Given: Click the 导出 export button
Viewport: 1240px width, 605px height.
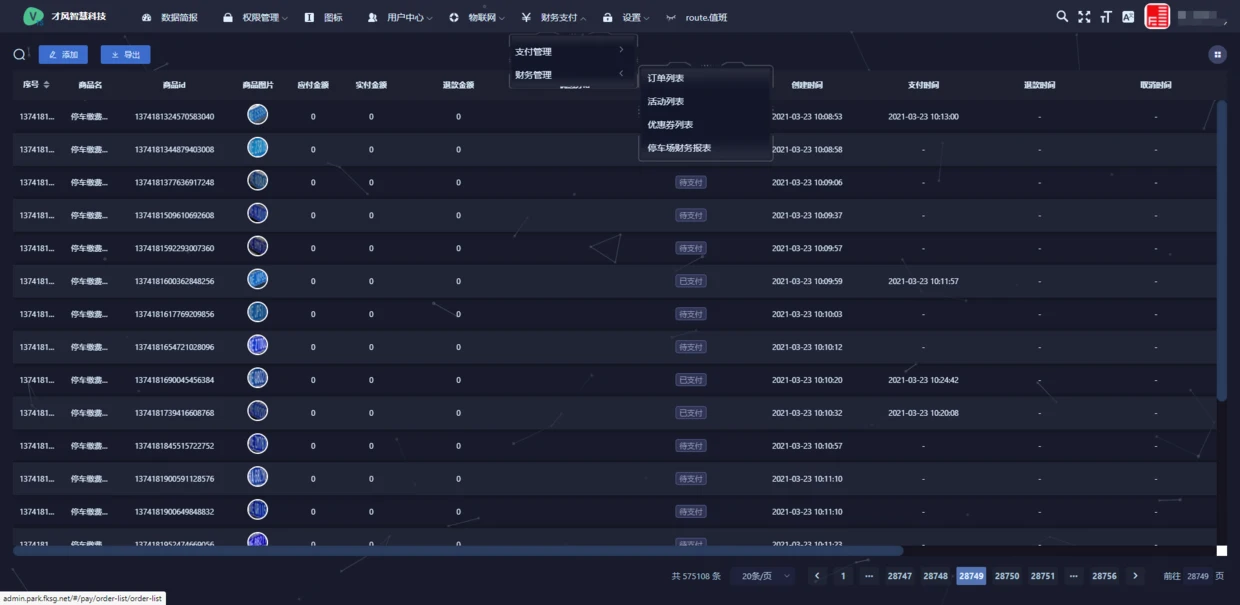Looking at the screenshot, I should click(x=126, y=55).
